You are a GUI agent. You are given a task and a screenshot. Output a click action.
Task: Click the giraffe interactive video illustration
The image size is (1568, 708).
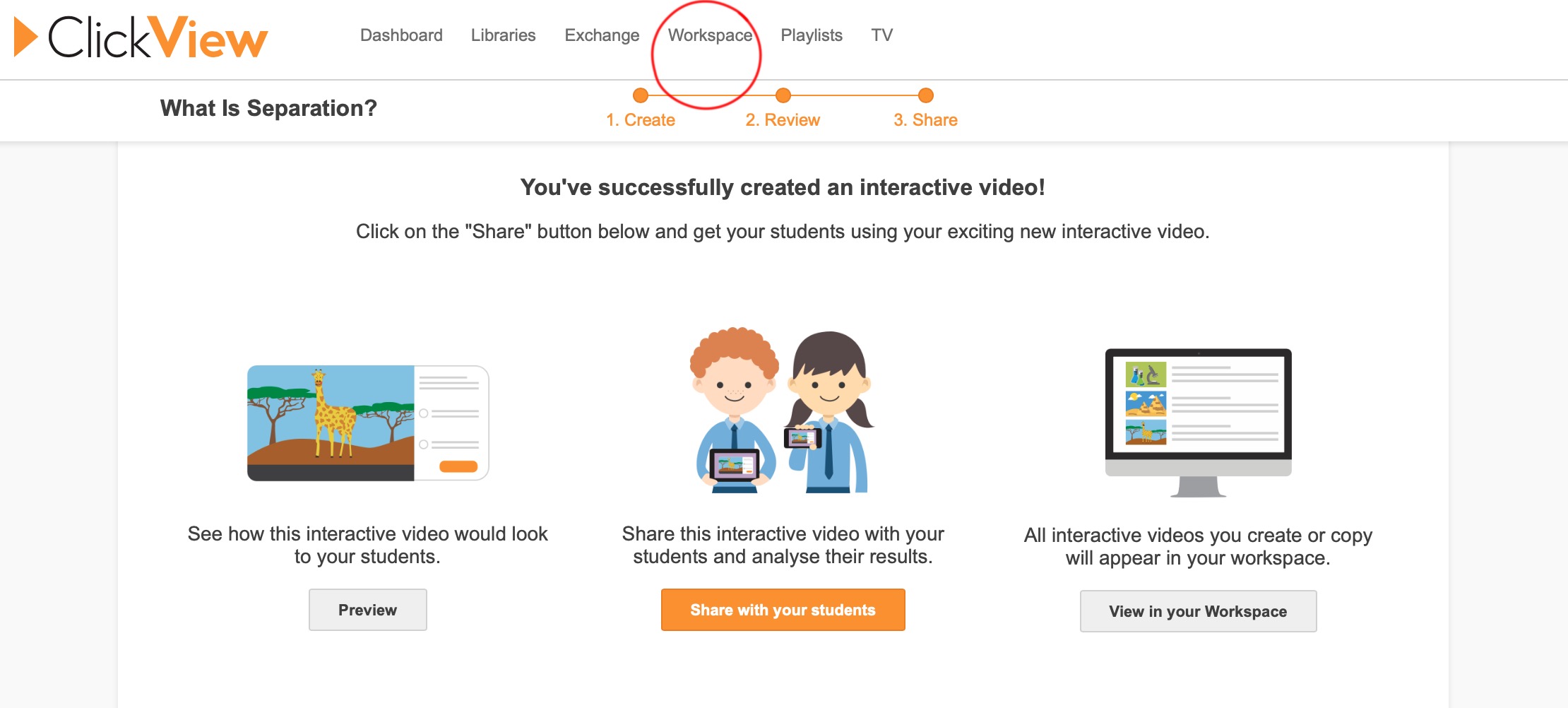tap(367, 423)
